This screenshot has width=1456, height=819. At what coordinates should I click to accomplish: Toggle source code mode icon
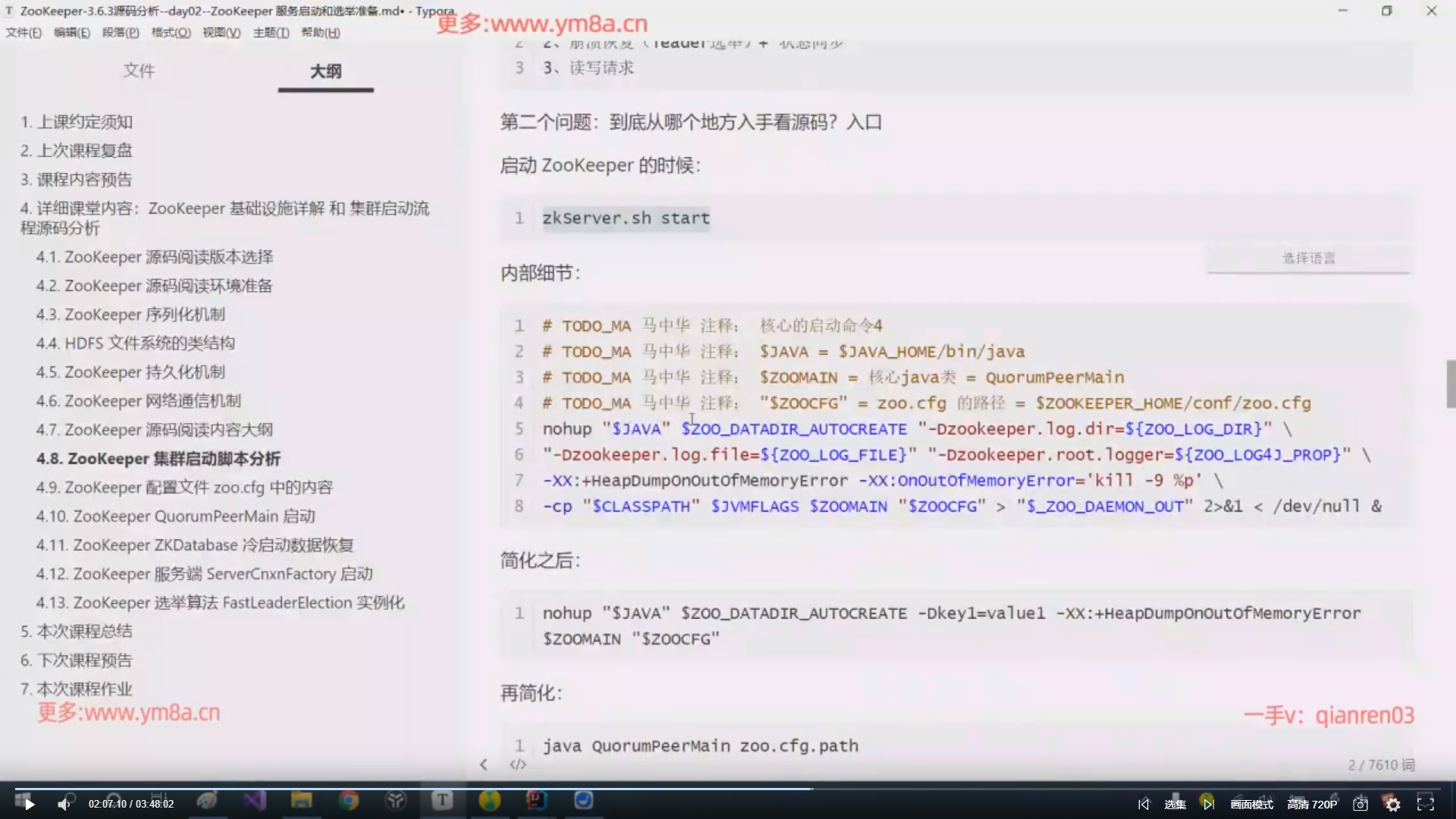(518, 764)
